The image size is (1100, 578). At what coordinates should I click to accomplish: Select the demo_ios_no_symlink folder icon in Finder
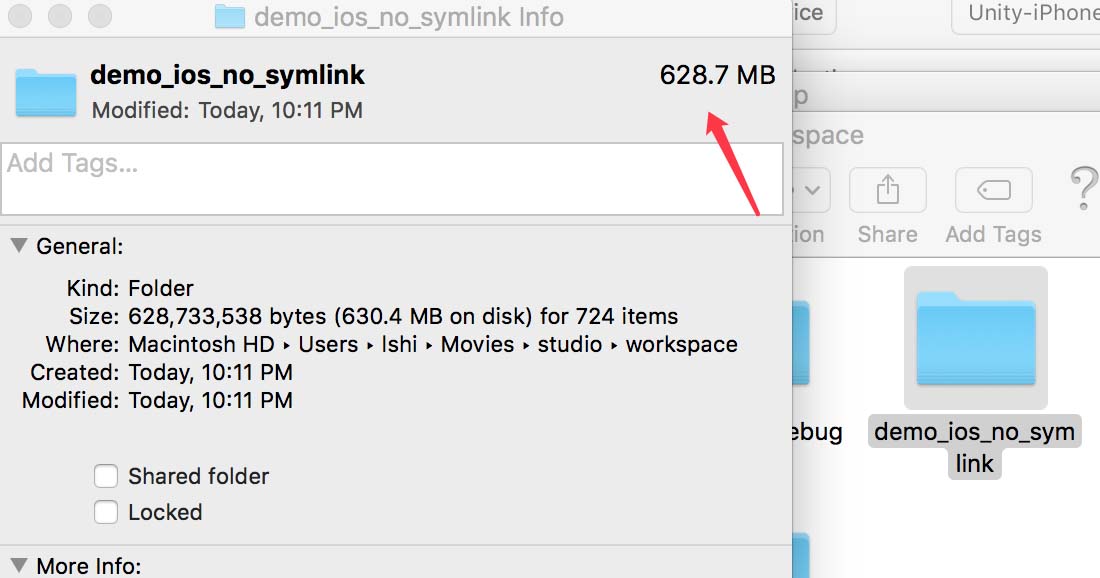coord(975,337)
